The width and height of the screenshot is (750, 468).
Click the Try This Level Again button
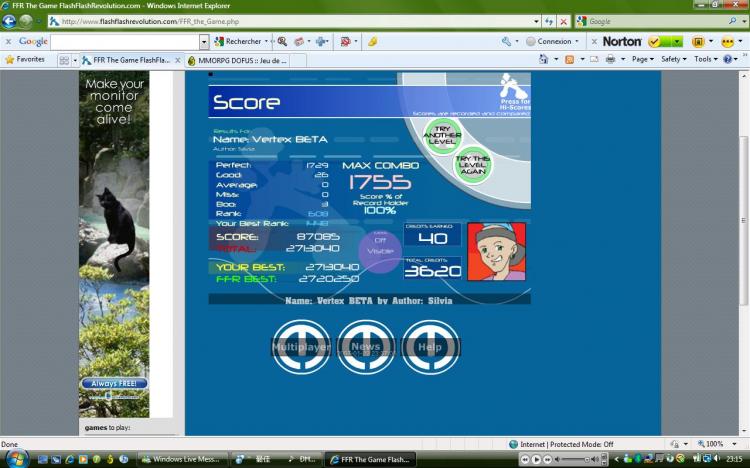[x=473, y=165]
